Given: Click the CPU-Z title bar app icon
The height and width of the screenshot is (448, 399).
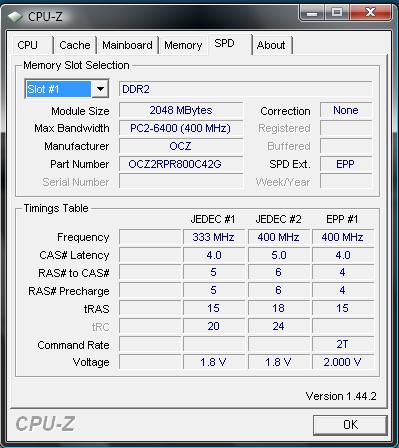Looking at the screenshot, I should pyautogui.click(x=14, y=16).
